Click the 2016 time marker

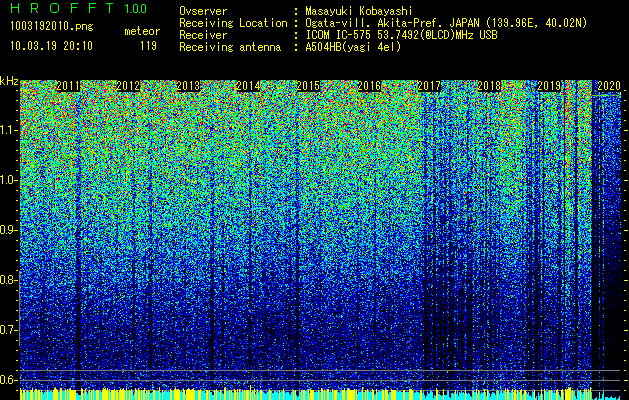[x=369, y=86]
